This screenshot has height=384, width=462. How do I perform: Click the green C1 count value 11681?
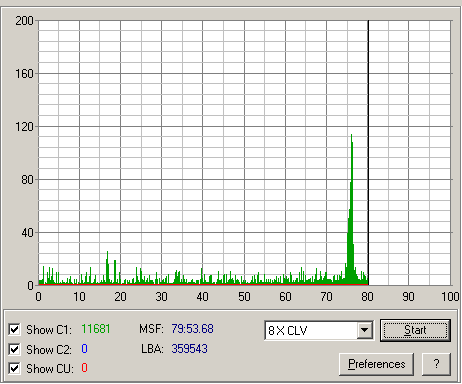tap(96, 329)
